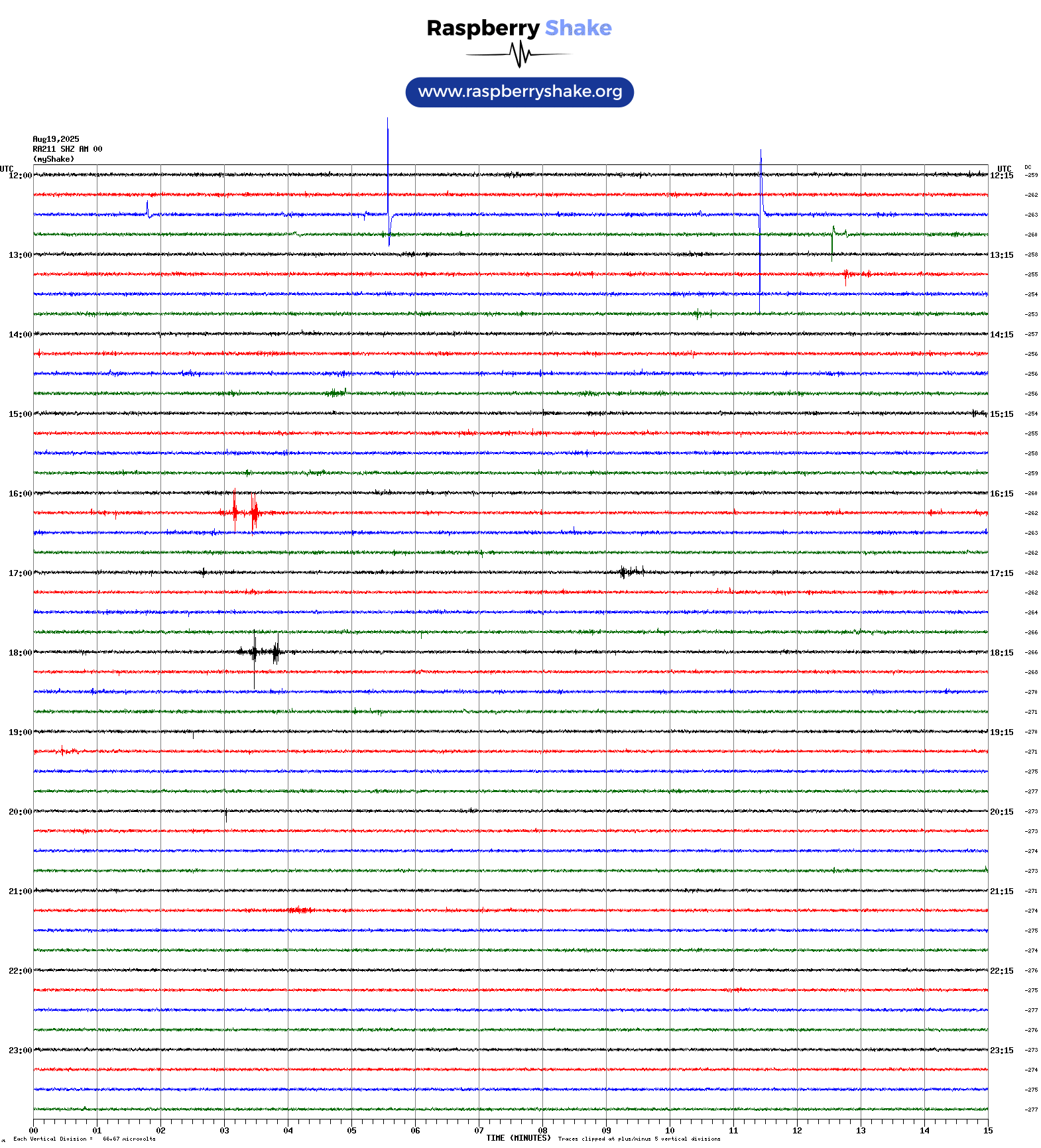1041x1148 pixels.
Task: Click the red burst on the 21:15 trace
Action: click(300, 910)
